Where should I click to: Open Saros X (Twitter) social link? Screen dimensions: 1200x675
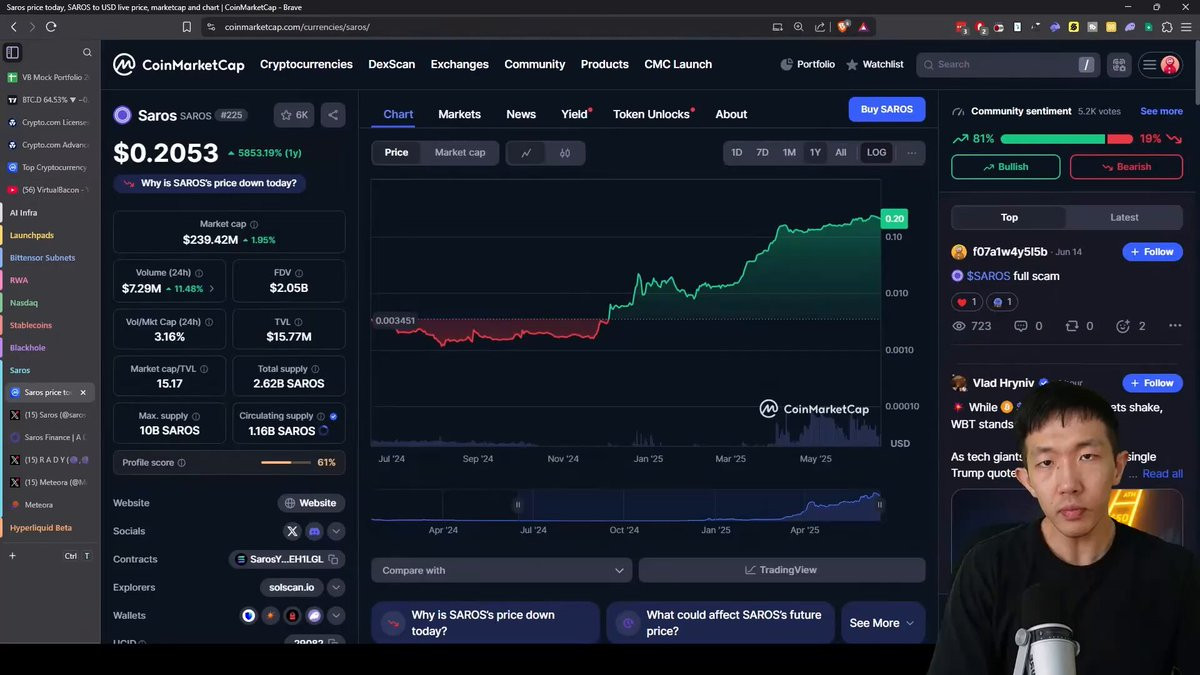(x=292, y=531)
